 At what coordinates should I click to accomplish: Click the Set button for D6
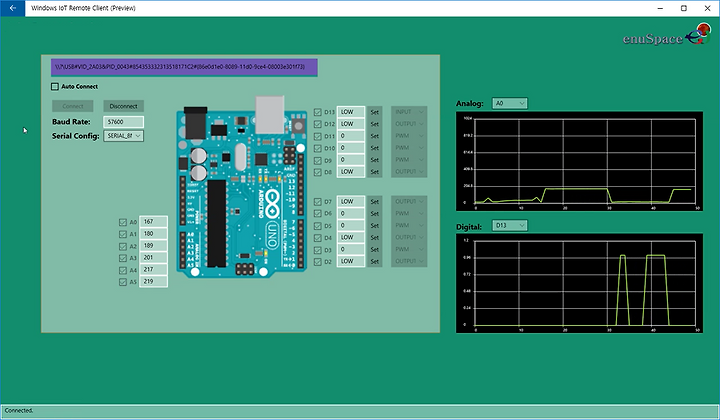point(375,213)
